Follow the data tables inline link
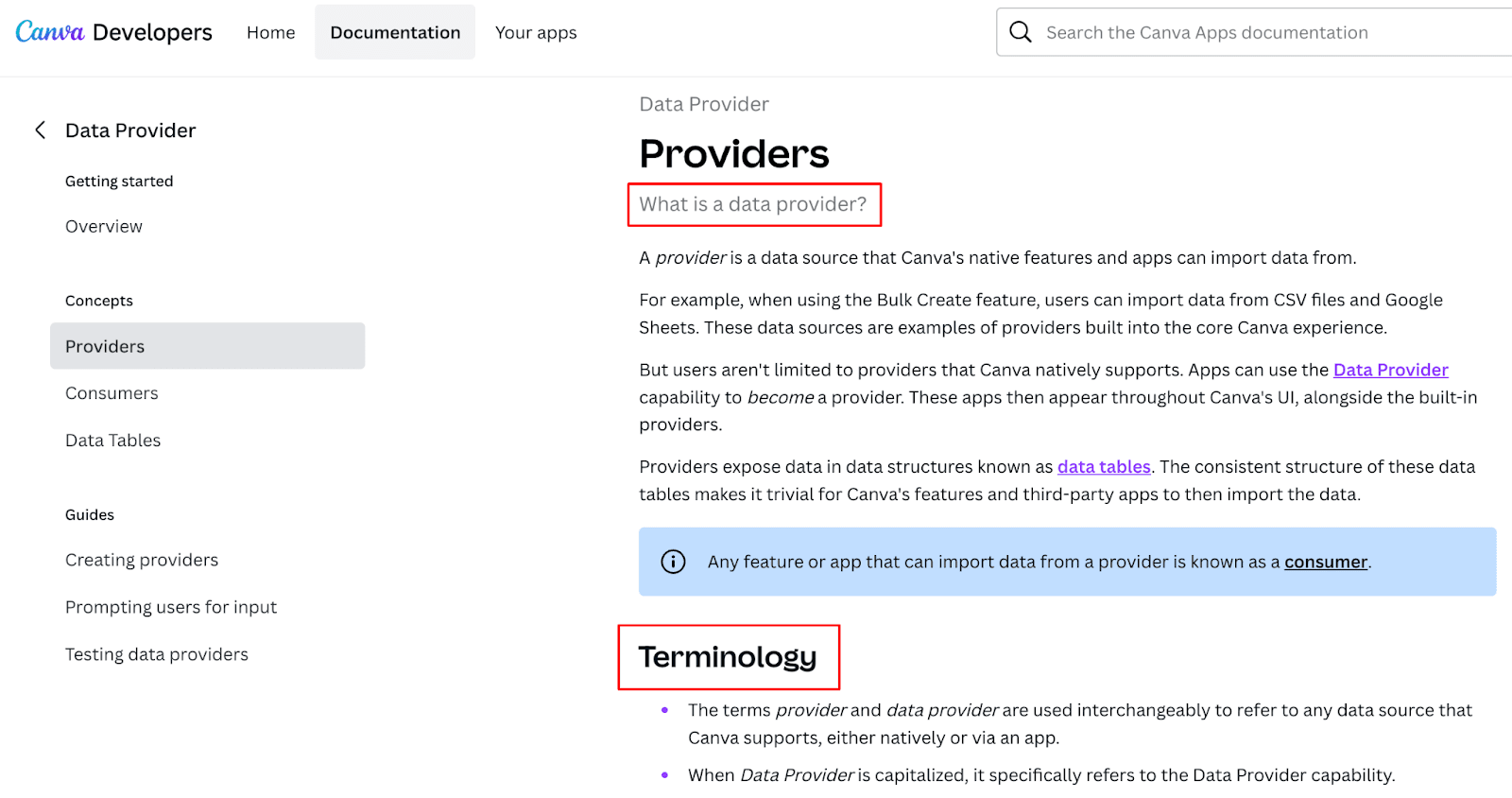1512x798 pixels. pyautogui.click(x=1103, y=466)
